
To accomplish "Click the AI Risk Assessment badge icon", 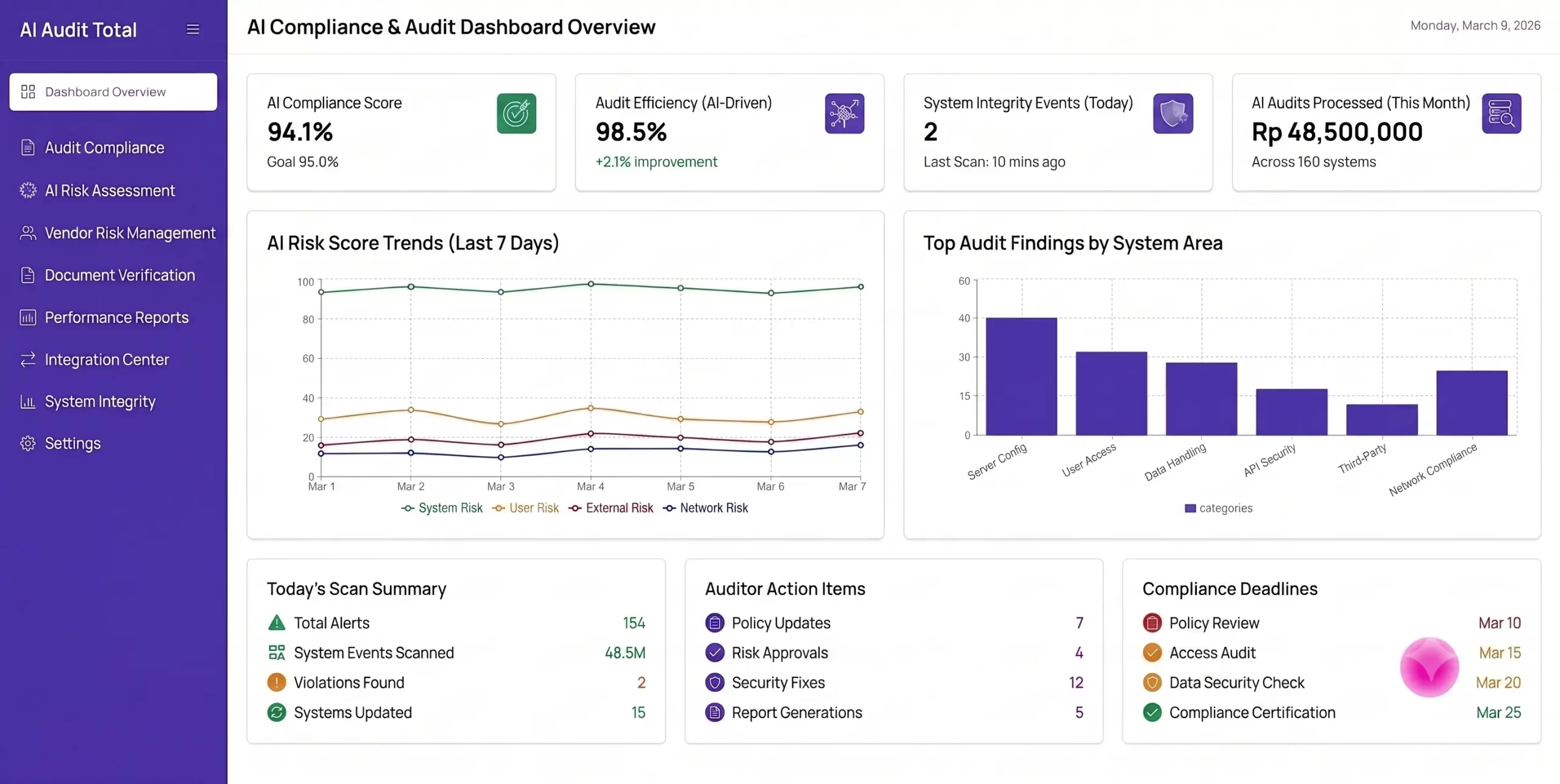I will [x=28, y=191].
